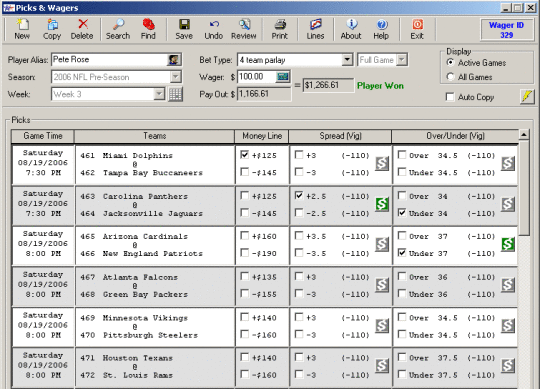The width and height of the screenshot is (540, 389).
Task: Check Over 36 for Falcons-Packers game
Action: [x=402, y=276]
